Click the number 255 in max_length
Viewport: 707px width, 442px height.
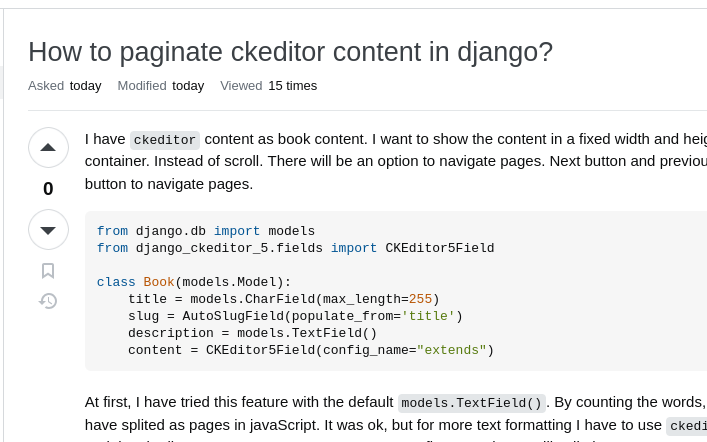click(420, 299)
